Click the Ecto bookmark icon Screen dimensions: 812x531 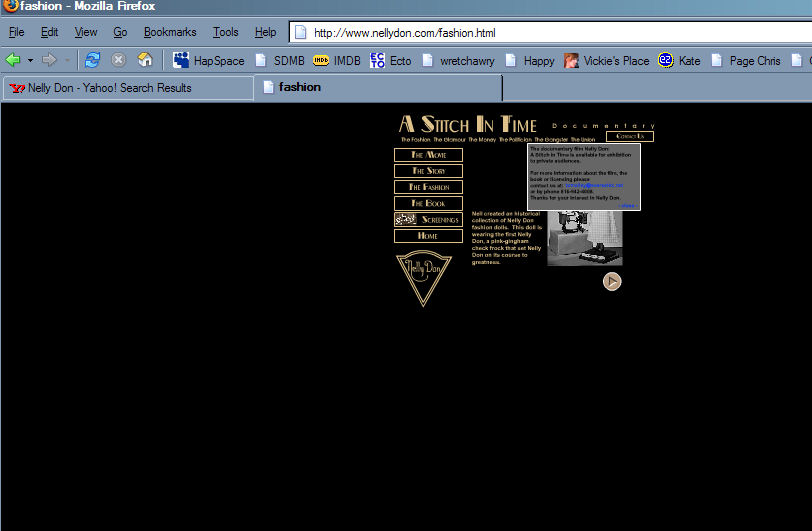pyautogui.click(x=378, y=60)
